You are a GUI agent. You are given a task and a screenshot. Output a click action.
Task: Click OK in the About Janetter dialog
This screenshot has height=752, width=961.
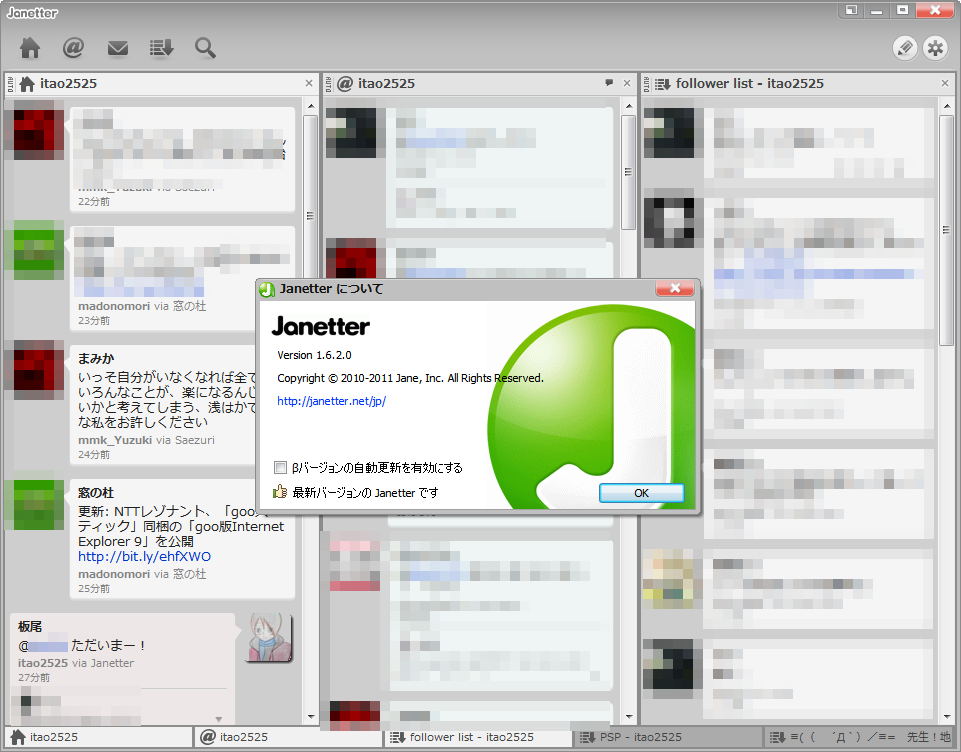click(641, 493)
